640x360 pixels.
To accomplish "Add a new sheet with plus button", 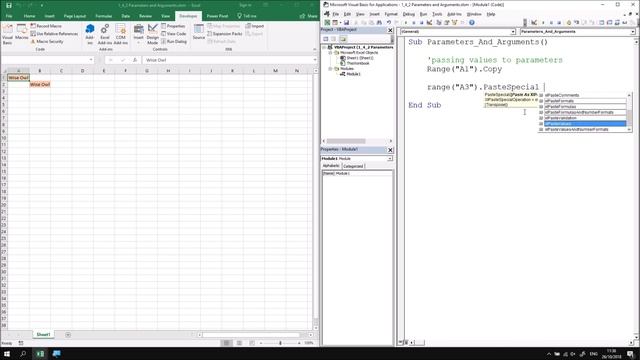I will tap(68, 335).
